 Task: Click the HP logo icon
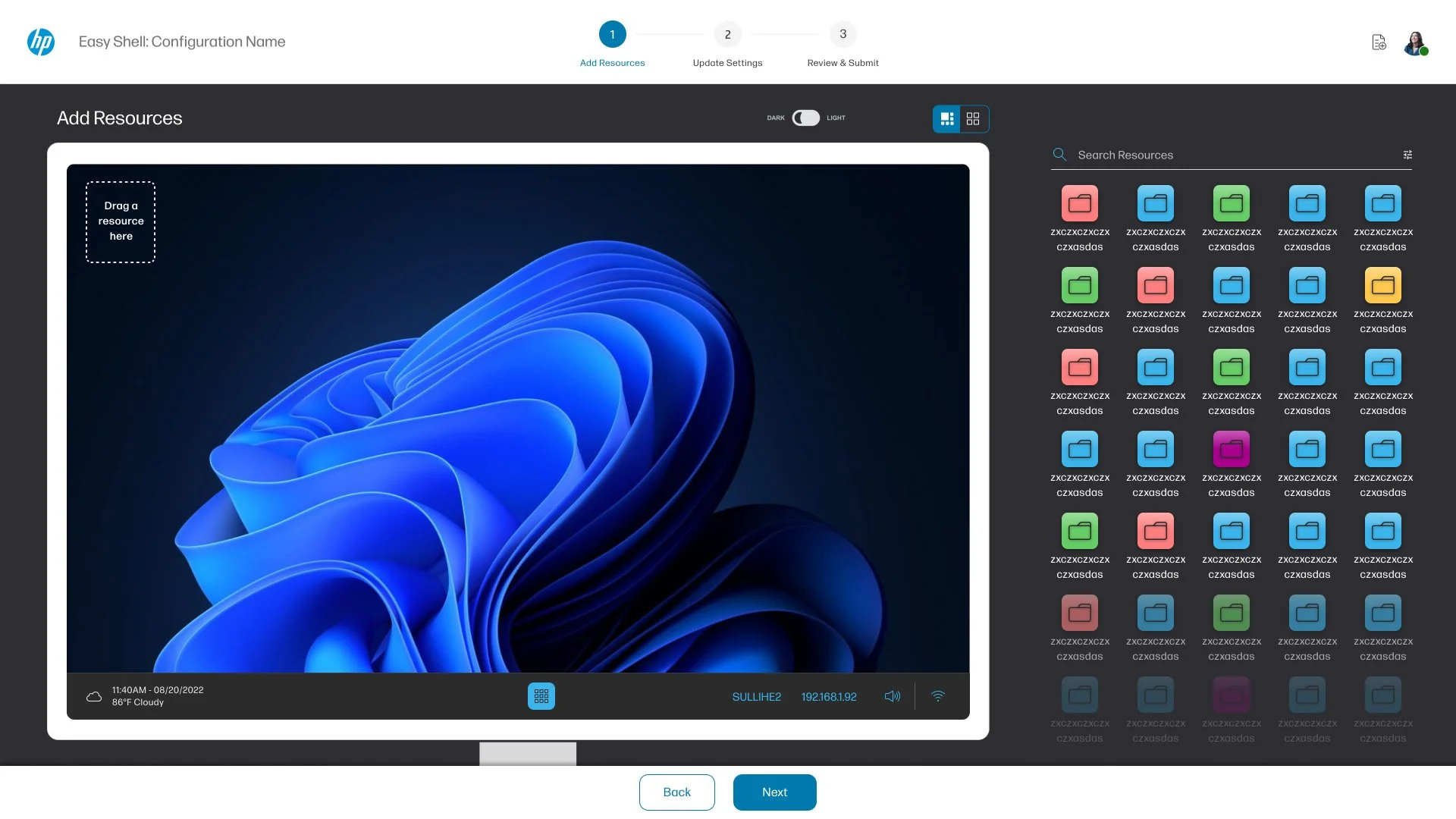[41, 42]
